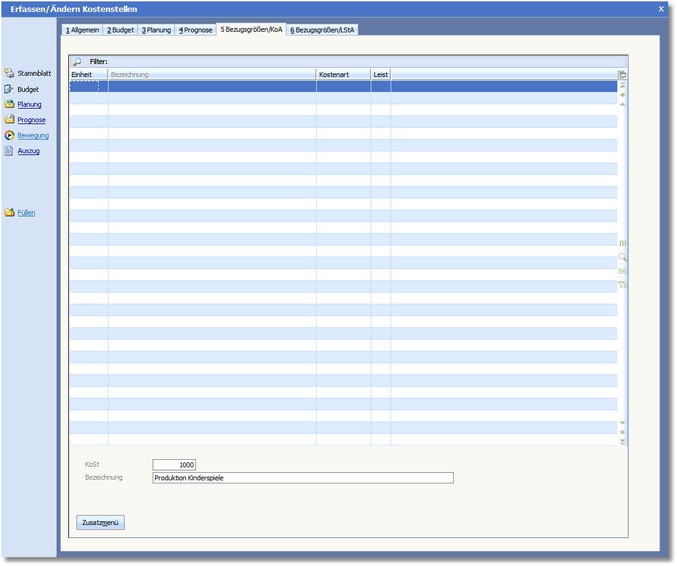This screenshot has width=677, height=566.
Task: Select the 6 Bezugsgrößen/LStA tab
Action: coord(323,30)
